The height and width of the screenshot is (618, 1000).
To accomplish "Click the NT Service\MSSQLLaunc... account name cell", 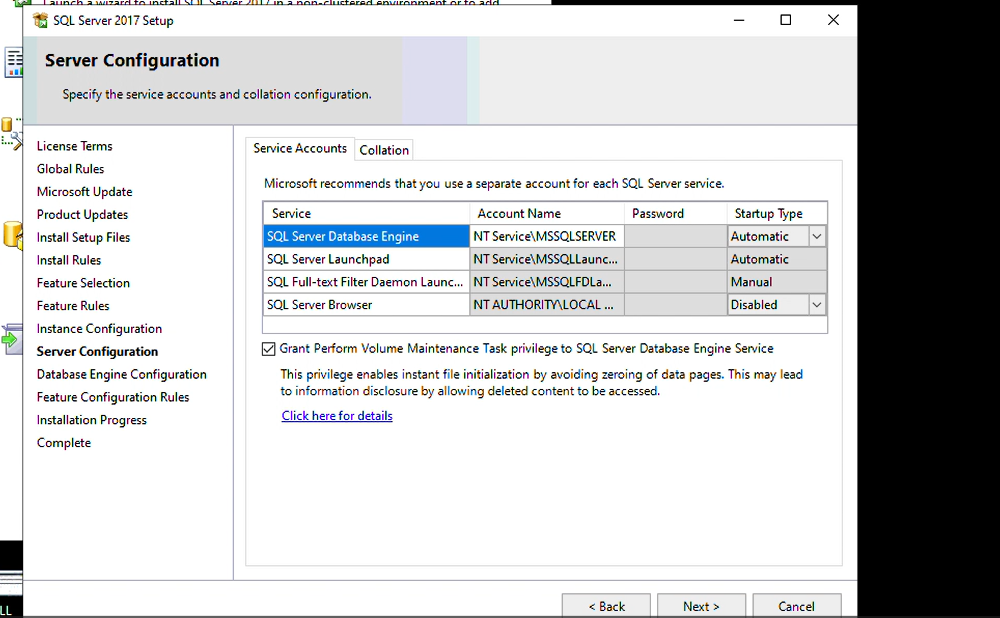I will pyautogui.click(x=547, y=260).
